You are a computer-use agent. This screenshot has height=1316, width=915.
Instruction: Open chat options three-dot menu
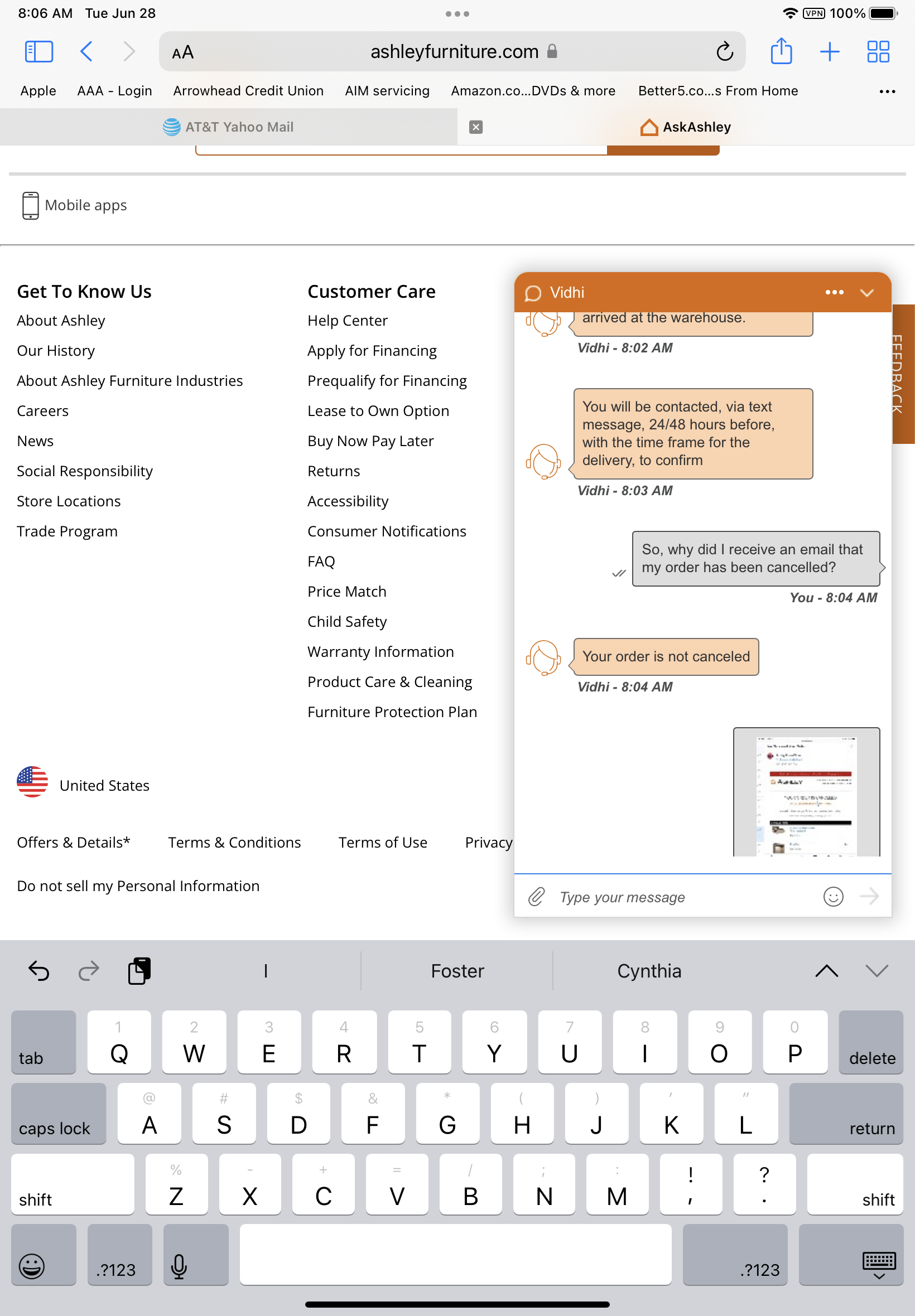pos(834,293)
